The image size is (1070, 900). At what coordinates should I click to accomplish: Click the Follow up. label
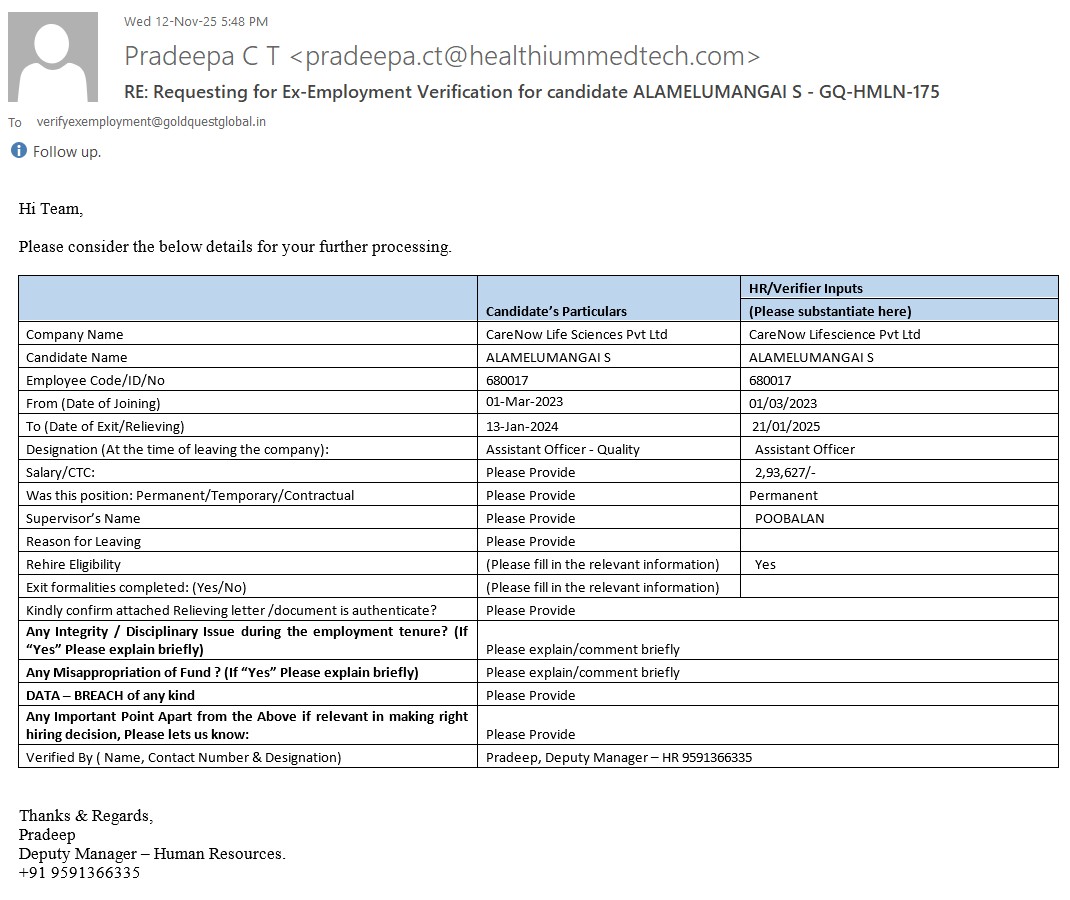click(67, 151)
